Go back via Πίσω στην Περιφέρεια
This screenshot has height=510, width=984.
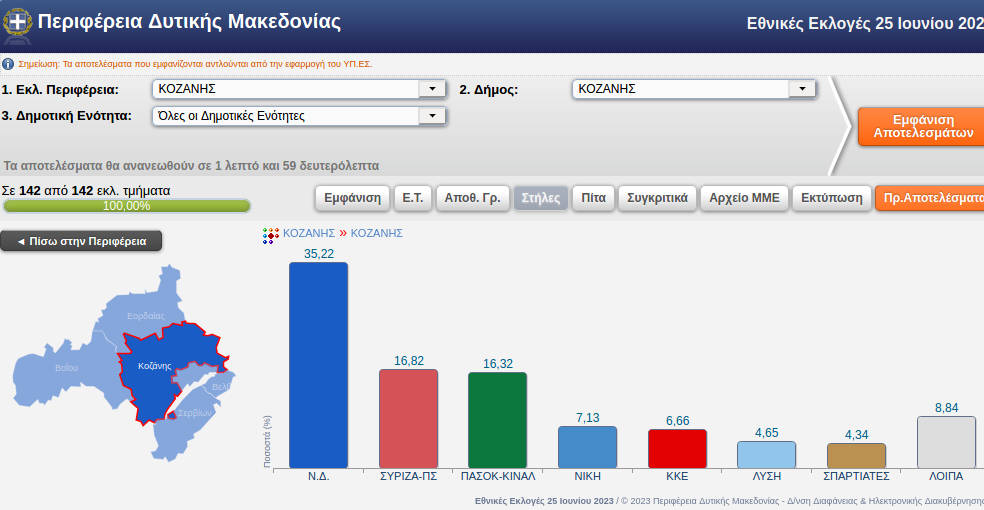[x=81, y=241]
